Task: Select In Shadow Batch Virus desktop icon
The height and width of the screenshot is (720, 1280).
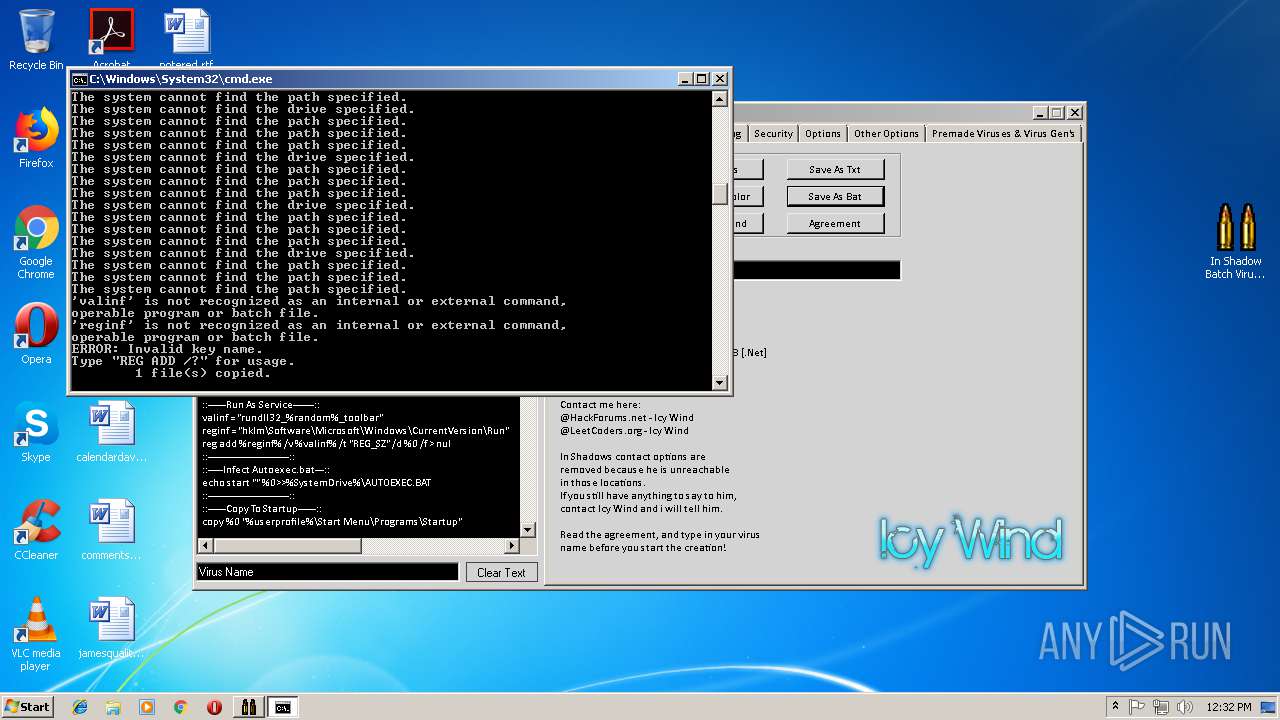Action: [x=1234, y=241]
